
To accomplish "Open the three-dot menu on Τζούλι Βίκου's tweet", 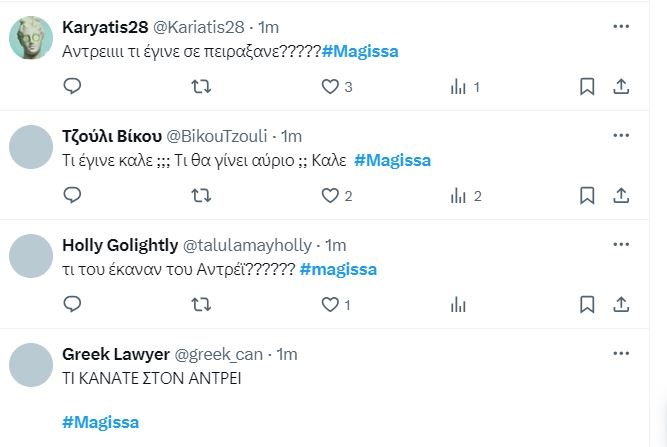I will click(621, 135).
